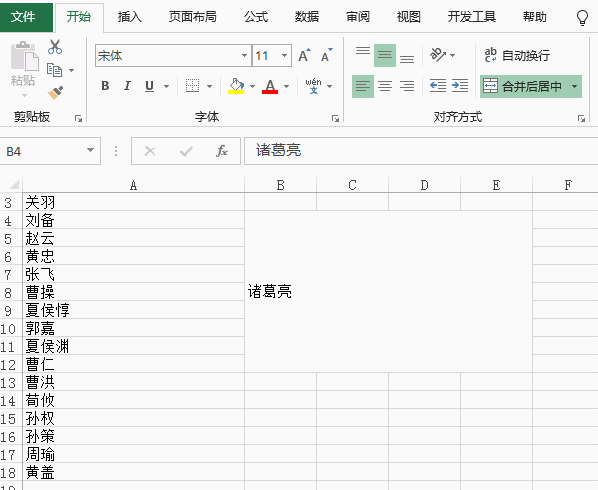Decrease font size with smaller A icon
The width and height of the screenshot is (598, 490).
tap(326, 56)
